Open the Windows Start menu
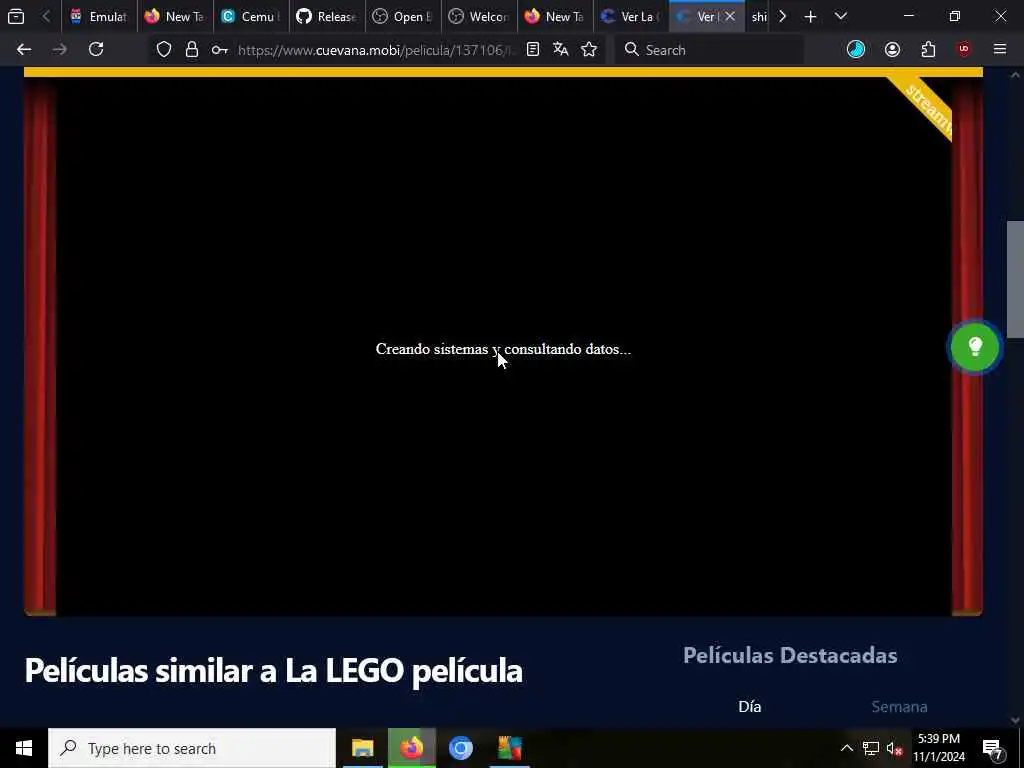This screenshot has width=1024, height=768. pos(24,748)
